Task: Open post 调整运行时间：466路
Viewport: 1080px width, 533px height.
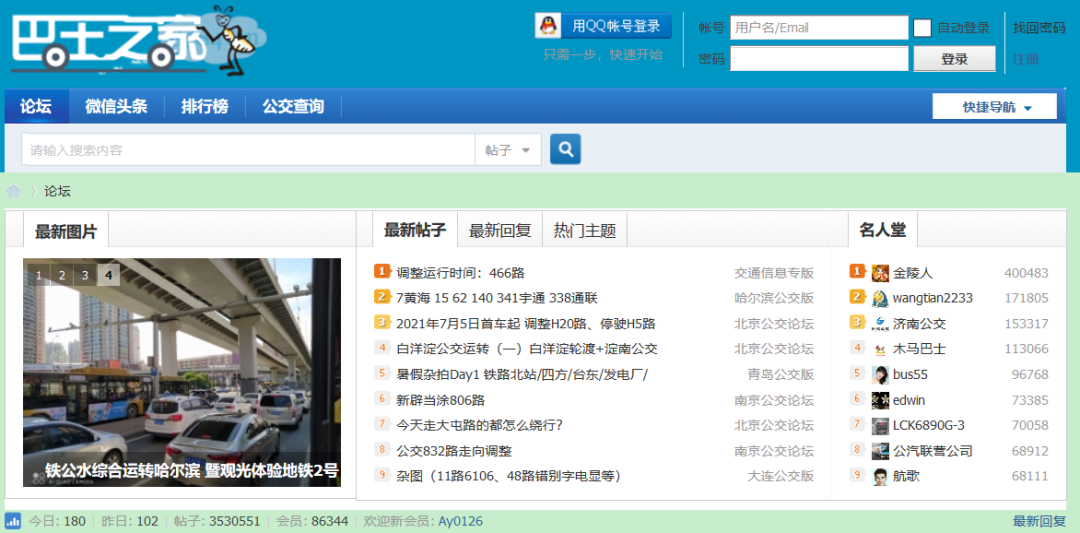Action: tap(460, 273)
